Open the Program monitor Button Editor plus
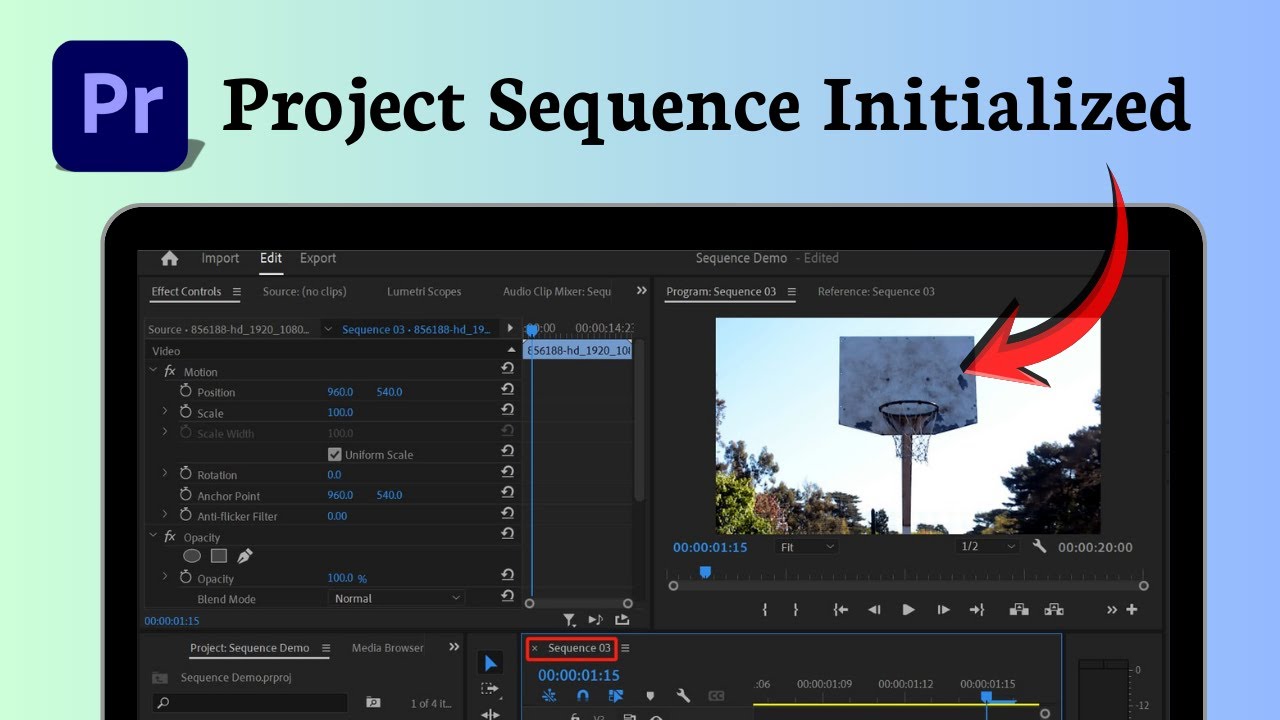 [1132, 609]
